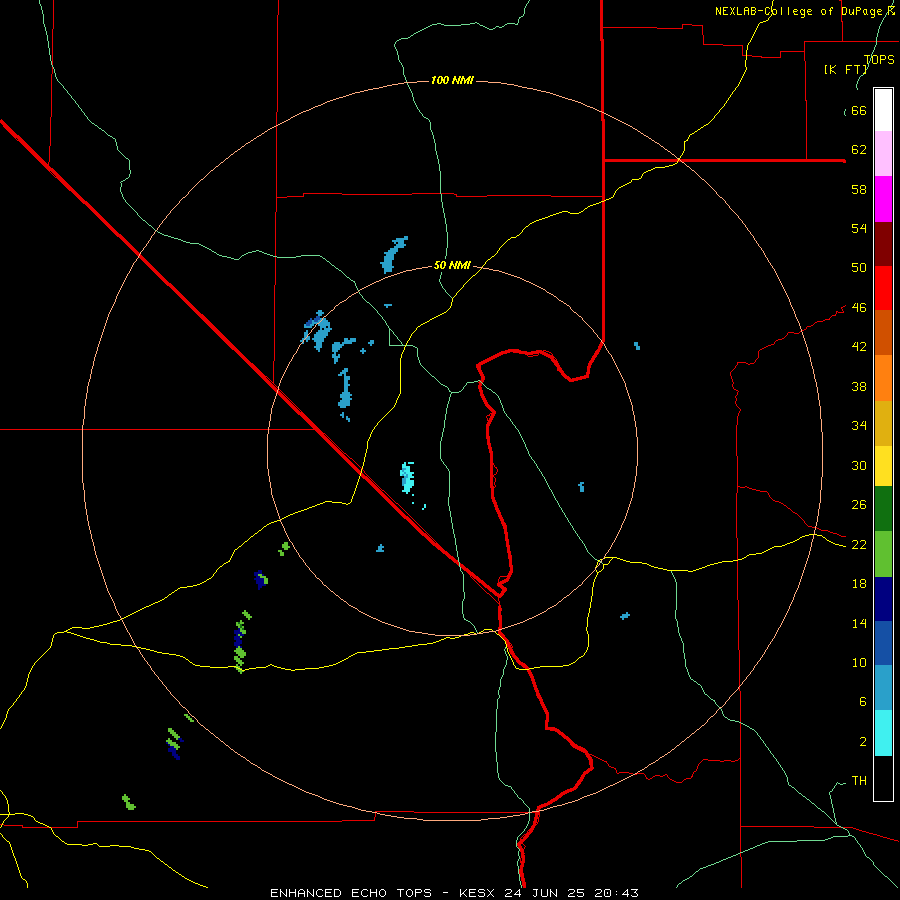Click the "38" legend value
The image size is (900, 900).
(x=859, y=386)
